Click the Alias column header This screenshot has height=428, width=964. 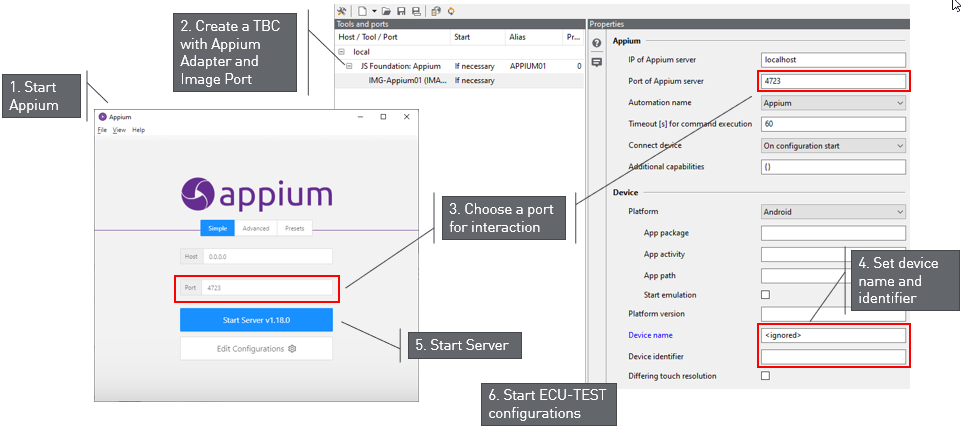[534, 37]
